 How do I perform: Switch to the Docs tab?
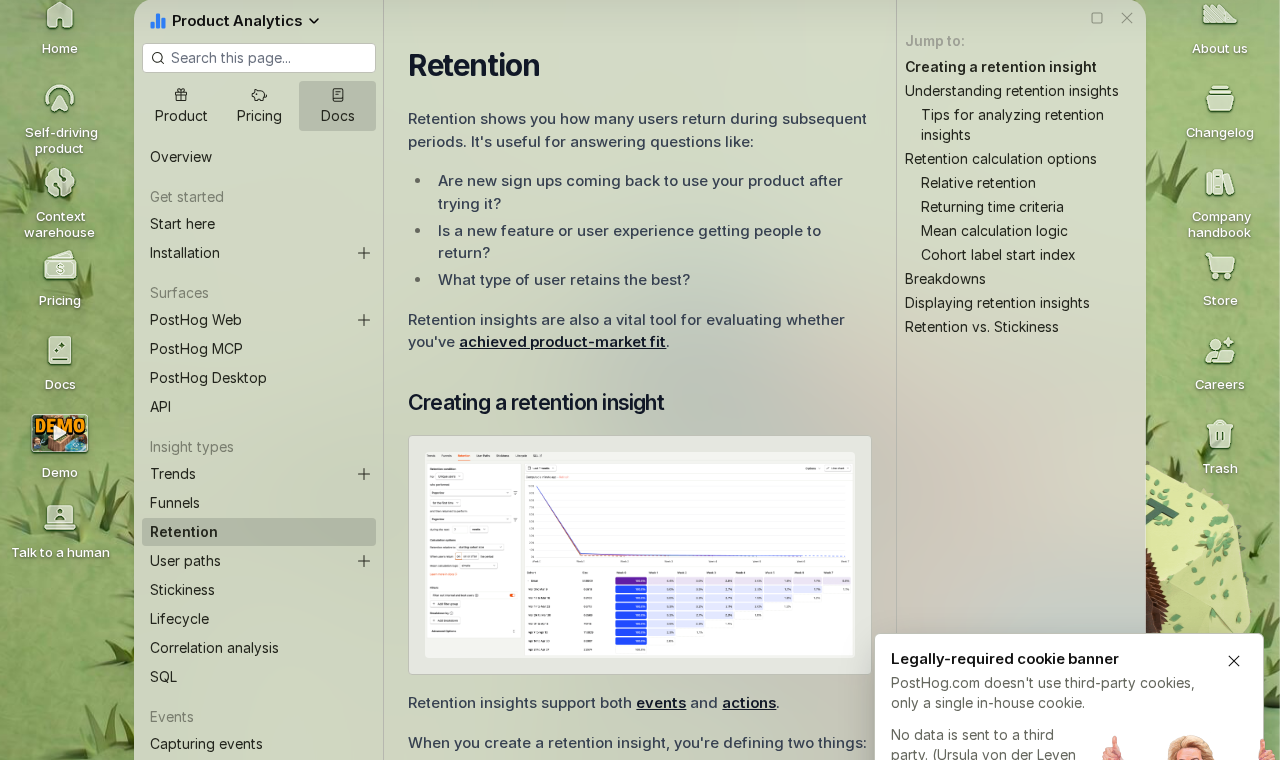[x=338, y=106]
